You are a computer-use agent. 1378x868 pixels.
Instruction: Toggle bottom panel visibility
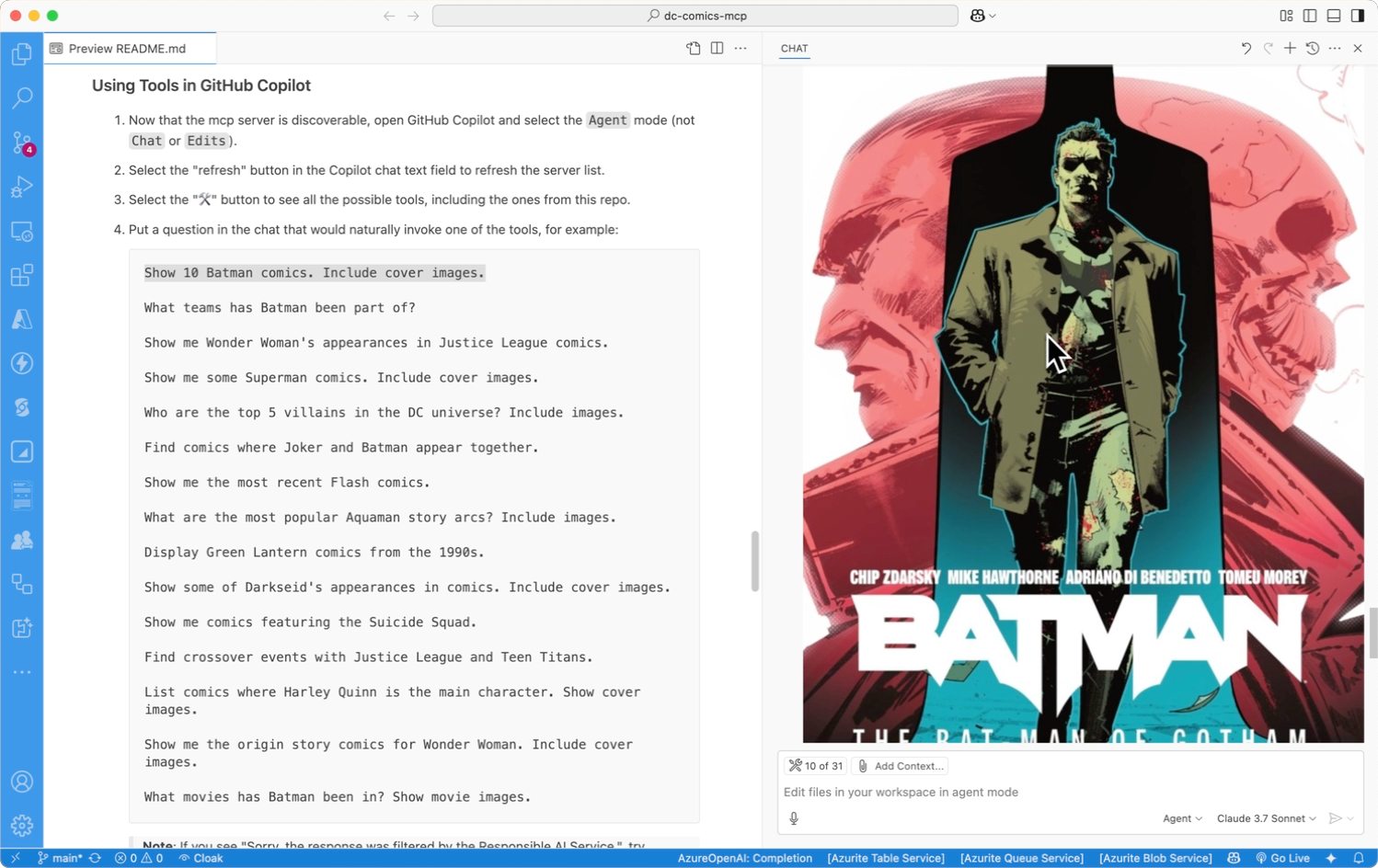(x=1334, y=16)
